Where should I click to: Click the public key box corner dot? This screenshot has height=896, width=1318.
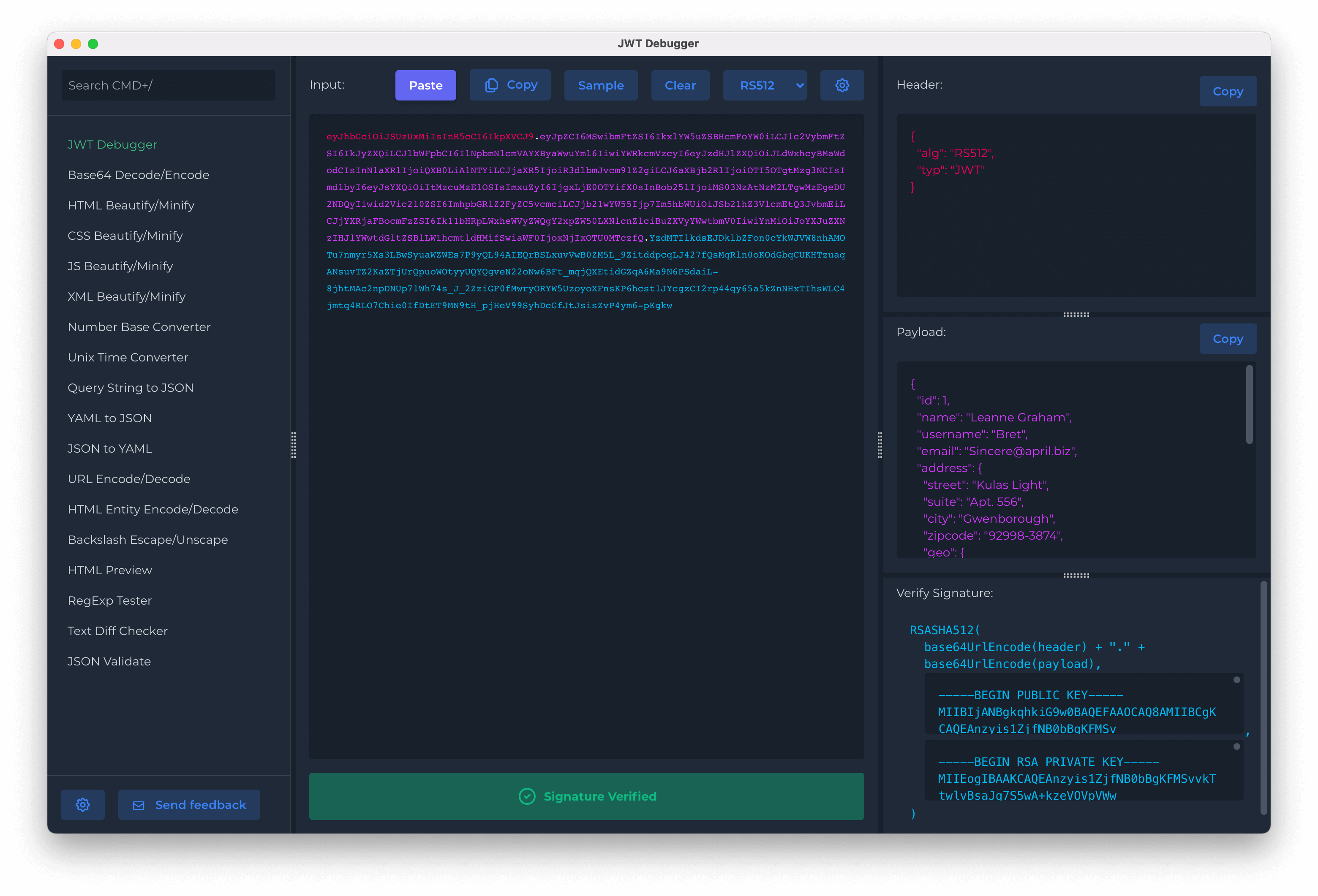click(1236, 679)
